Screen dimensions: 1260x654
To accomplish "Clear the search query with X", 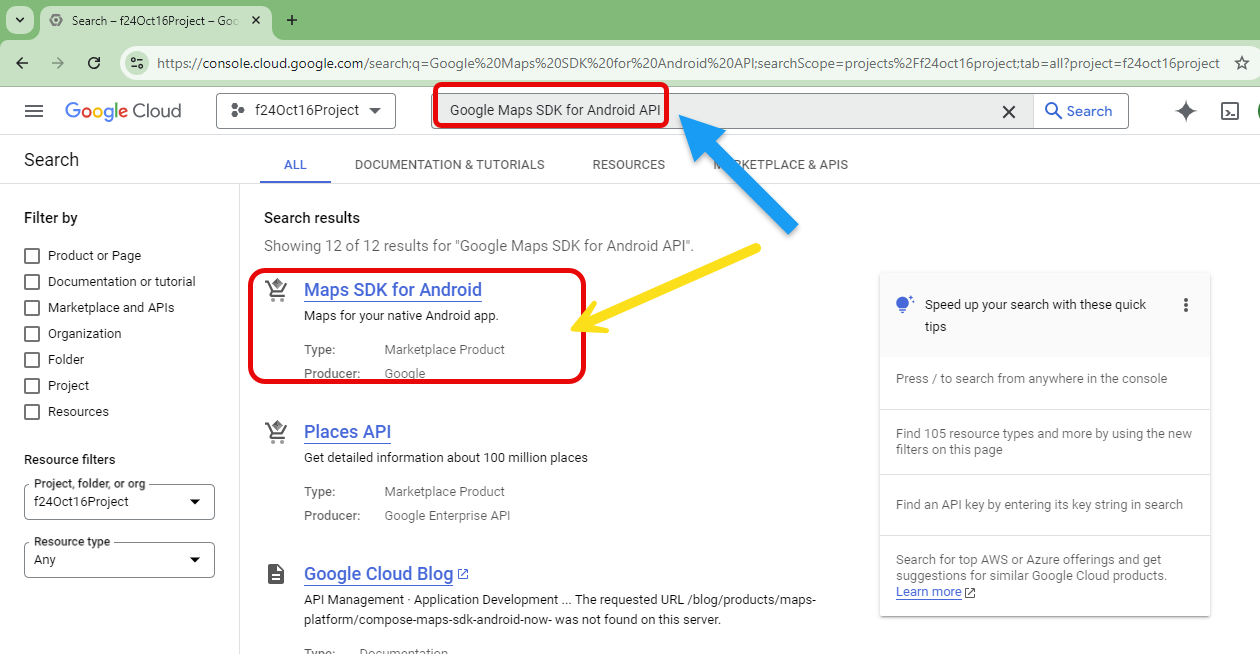I will 1009,112.
